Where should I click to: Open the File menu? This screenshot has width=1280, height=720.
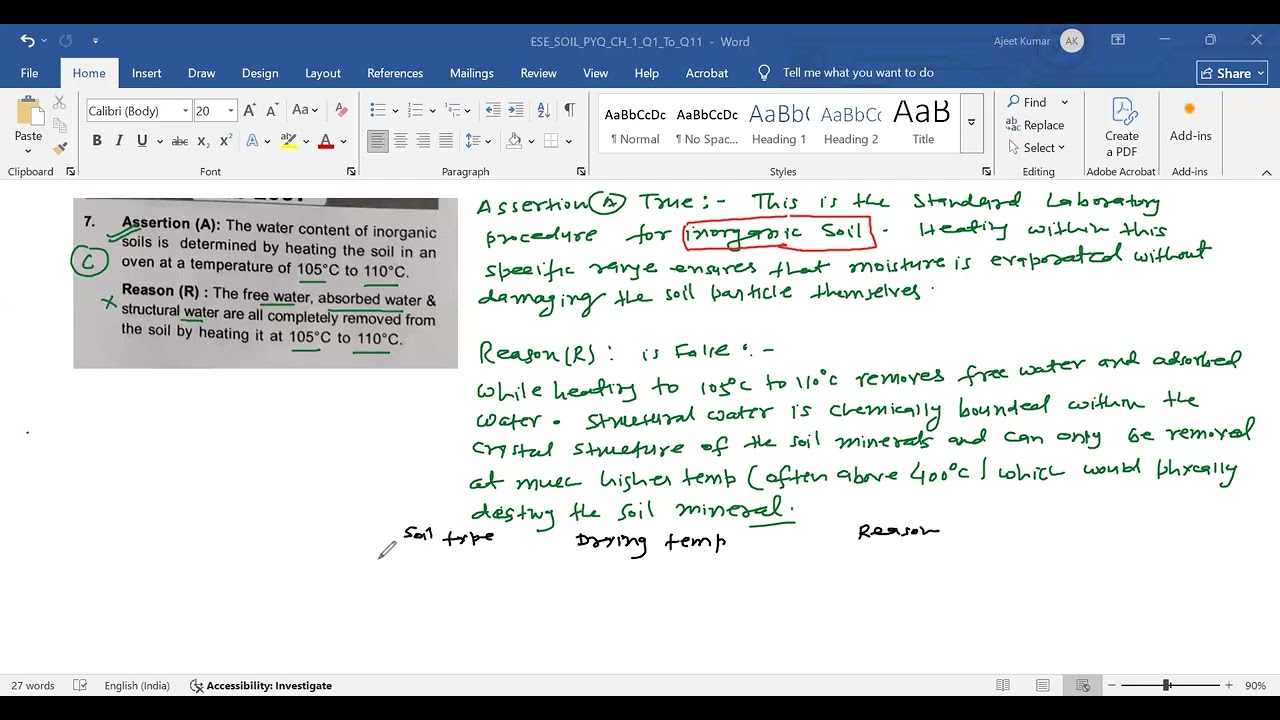click(29, 73)
